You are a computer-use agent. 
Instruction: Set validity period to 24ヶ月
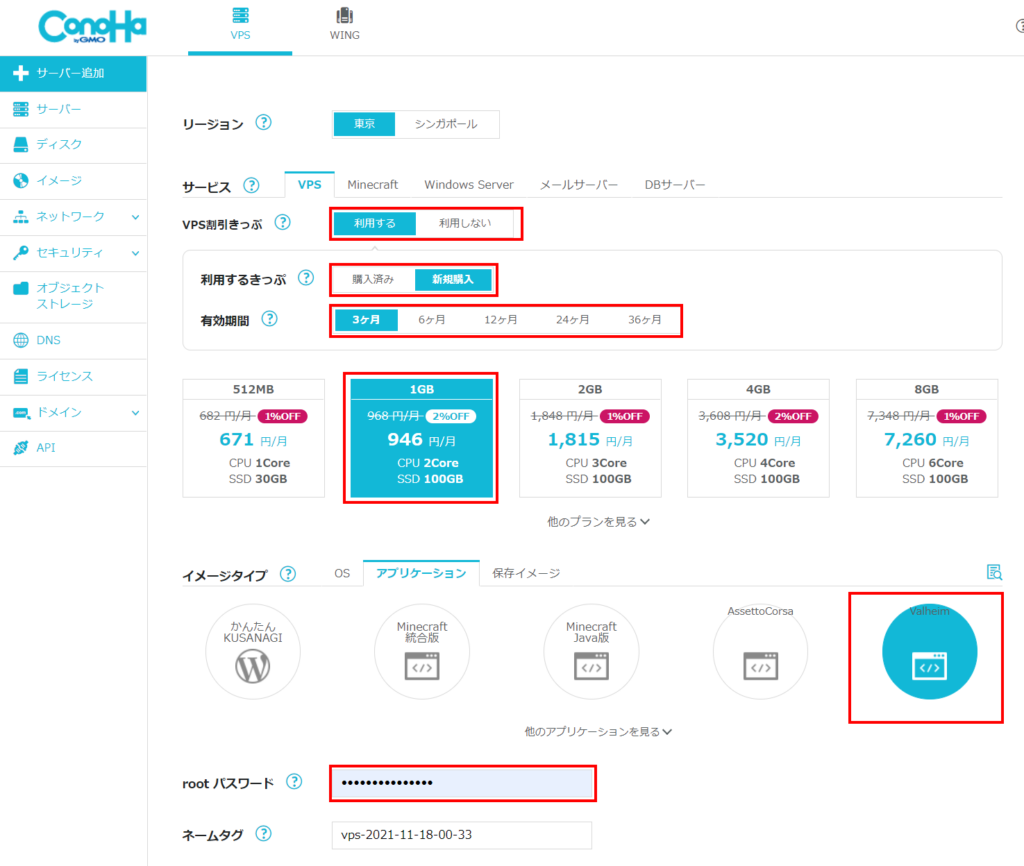(573, 320)
